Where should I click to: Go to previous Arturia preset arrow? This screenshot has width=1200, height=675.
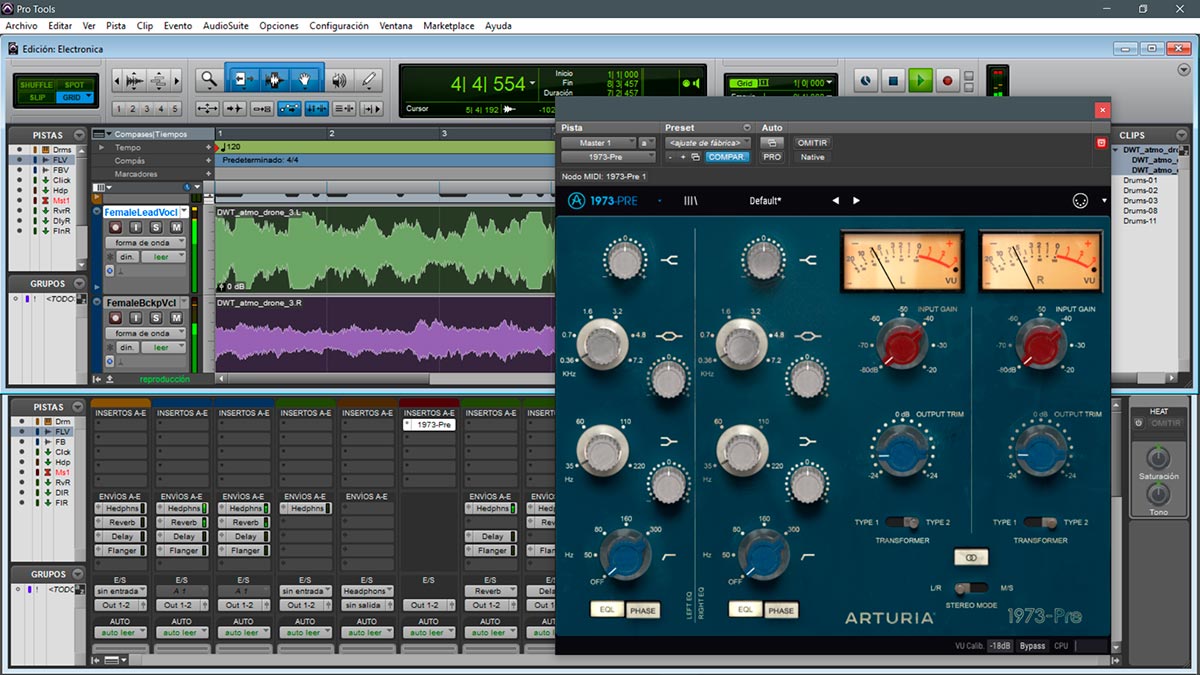tap(836, 201)
